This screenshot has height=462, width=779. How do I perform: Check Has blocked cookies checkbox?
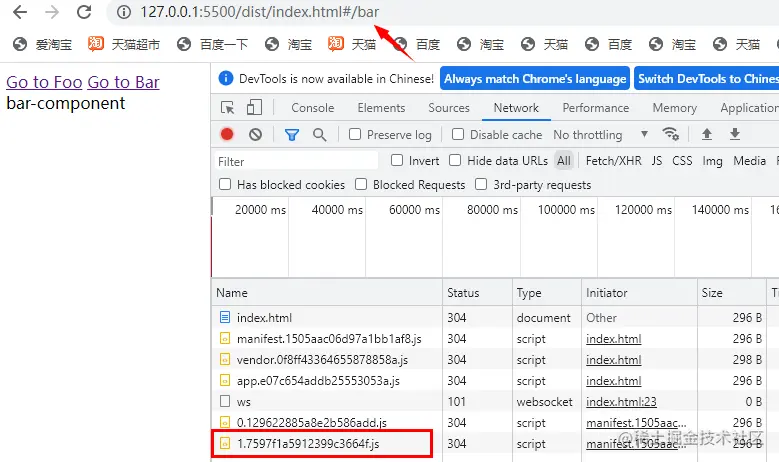point(225,184)
